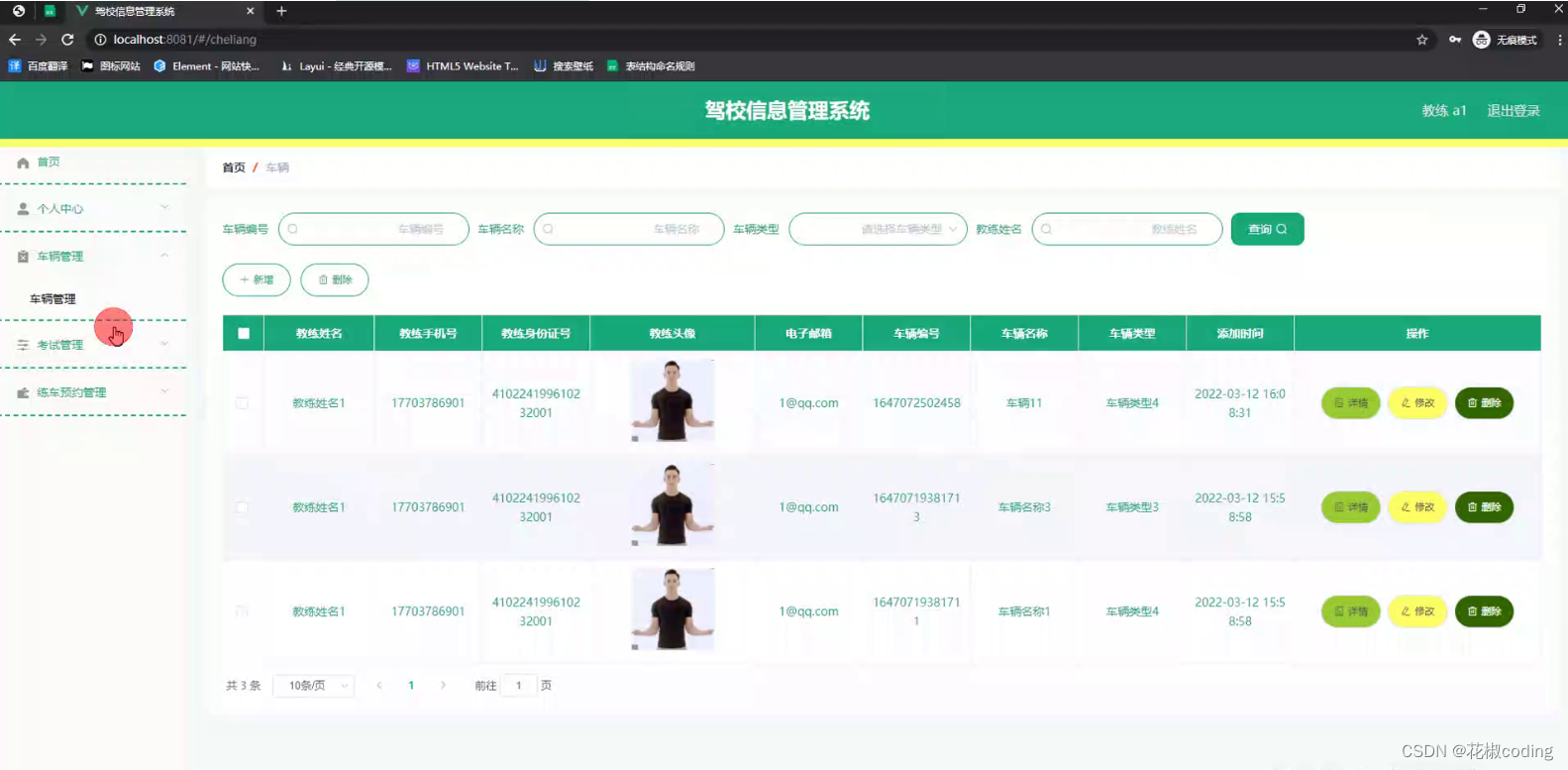Open the browser menu with three dots
The height and width of the screenshot is (770, 1568).
coord(1560,40)
